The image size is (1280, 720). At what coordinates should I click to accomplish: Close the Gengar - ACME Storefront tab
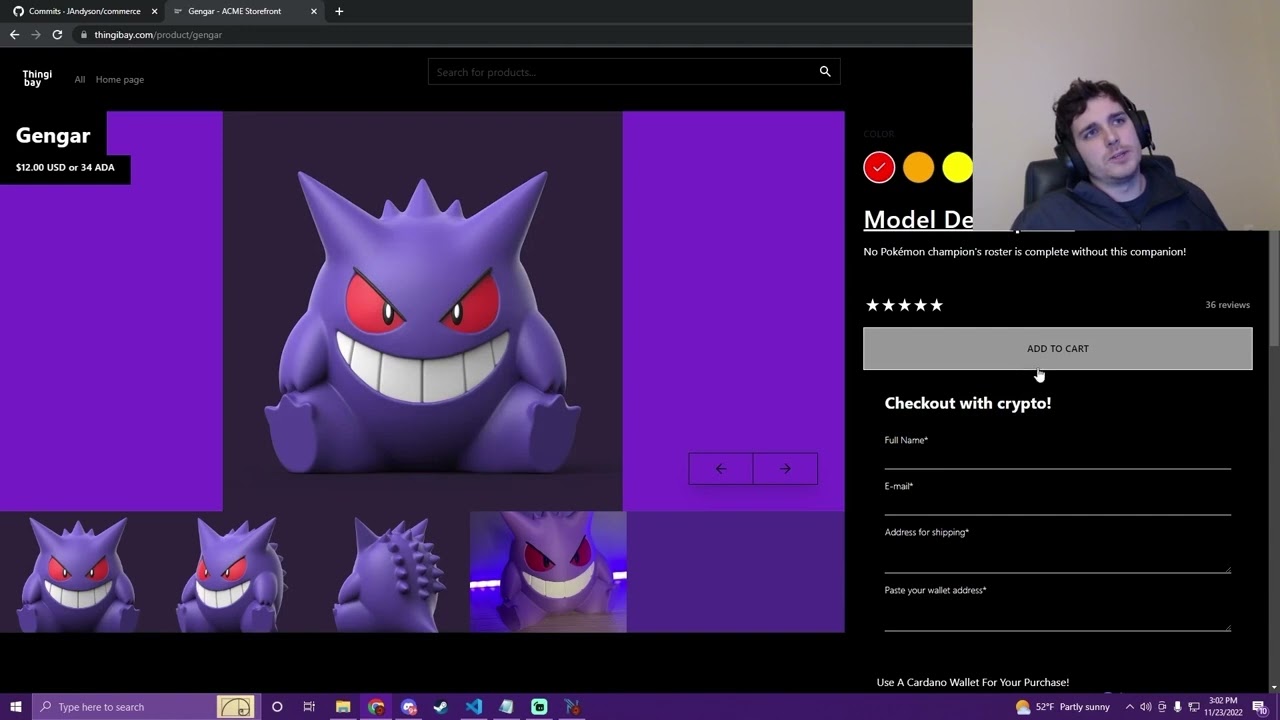pos(314,11)
